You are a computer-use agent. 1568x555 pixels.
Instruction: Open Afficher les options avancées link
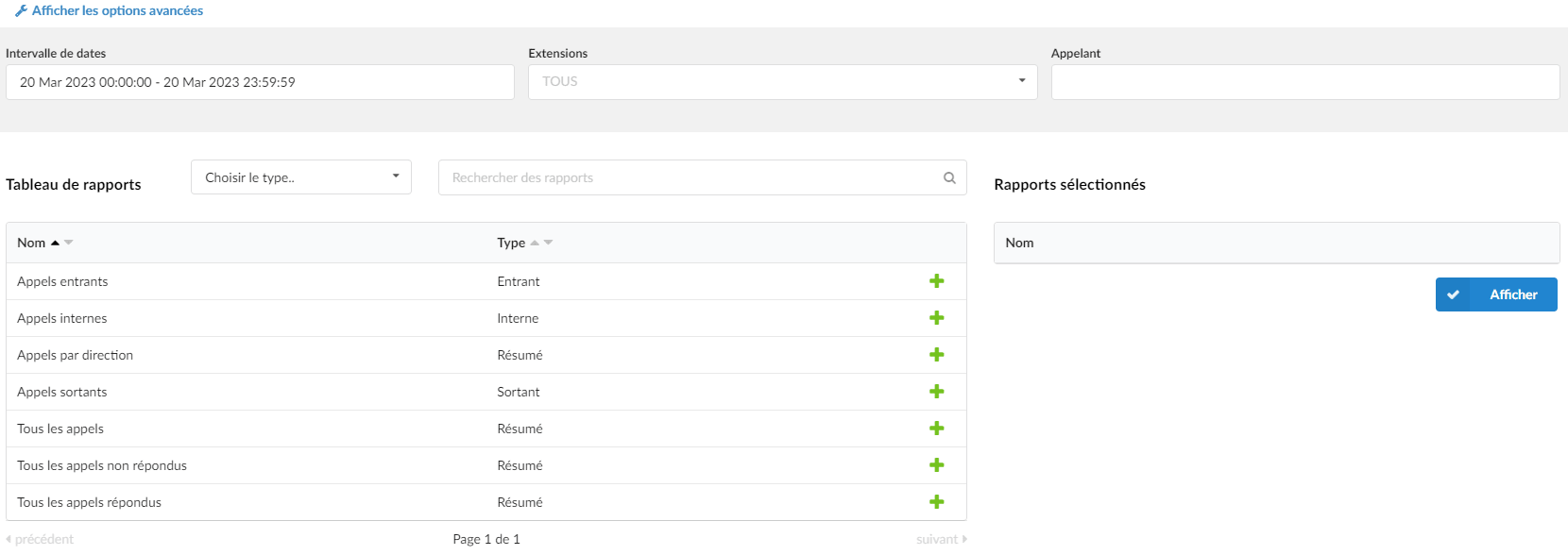click(x=117, y=10)
